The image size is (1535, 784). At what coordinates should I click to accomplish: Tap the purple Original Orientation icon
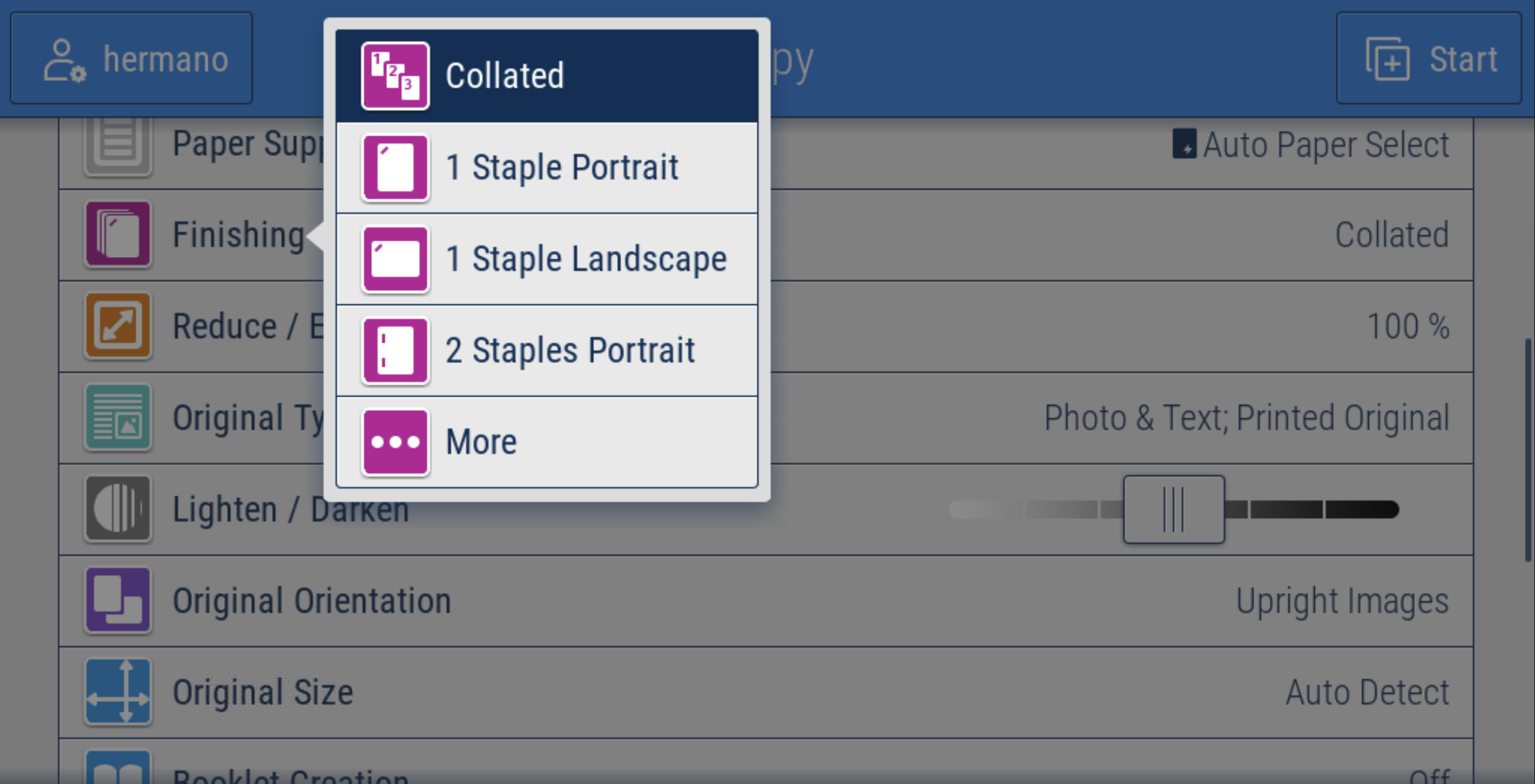coord(117,600)
